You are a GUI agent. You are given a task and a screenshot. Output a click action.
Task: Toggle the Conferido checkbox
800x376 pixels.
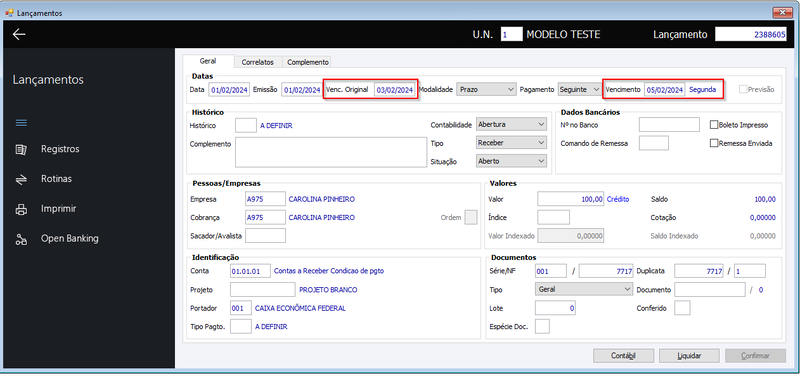(682, 308)
